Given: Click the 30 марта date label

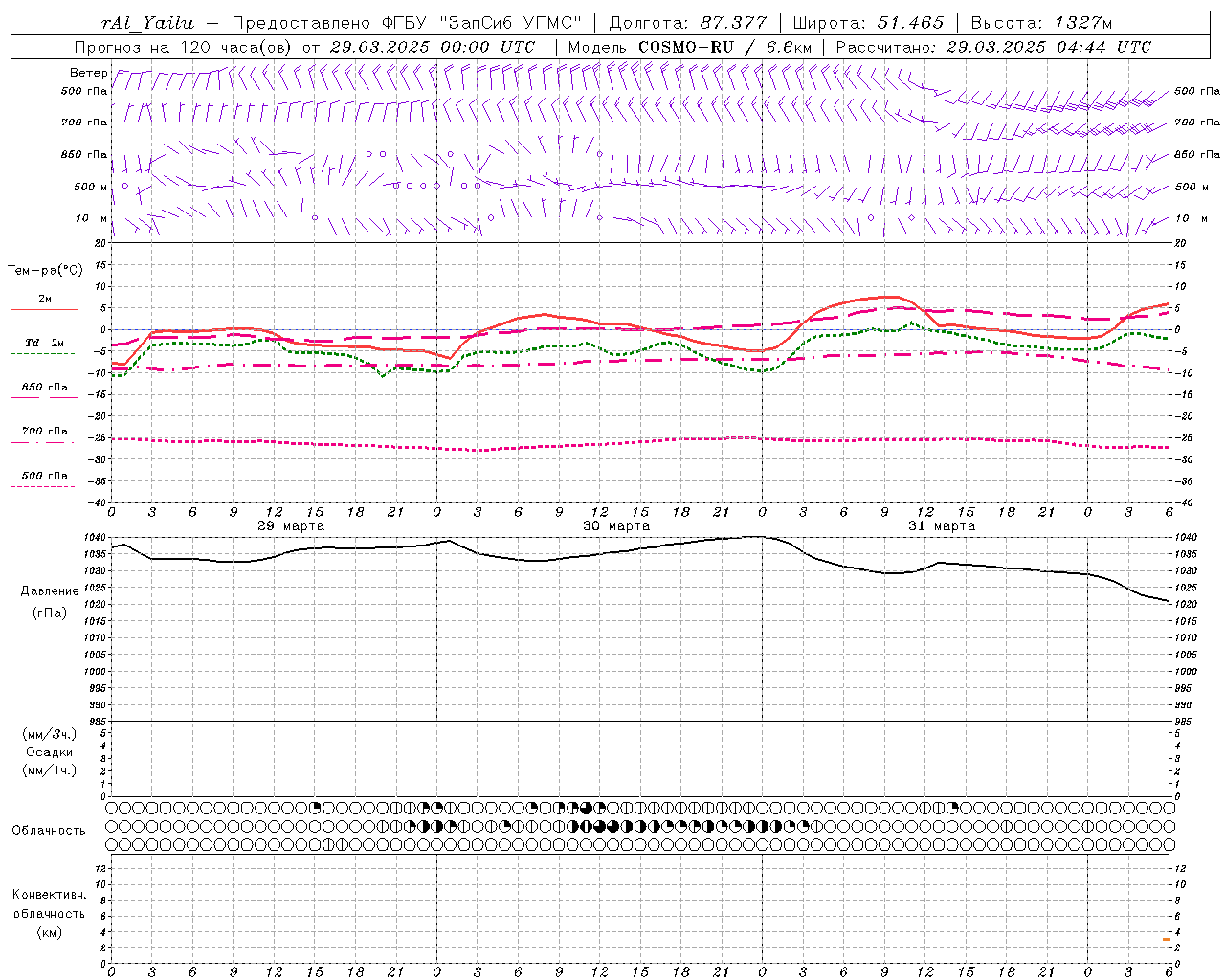Looking at the screenshot, I should pyautogui.click(x=616, y=526).
